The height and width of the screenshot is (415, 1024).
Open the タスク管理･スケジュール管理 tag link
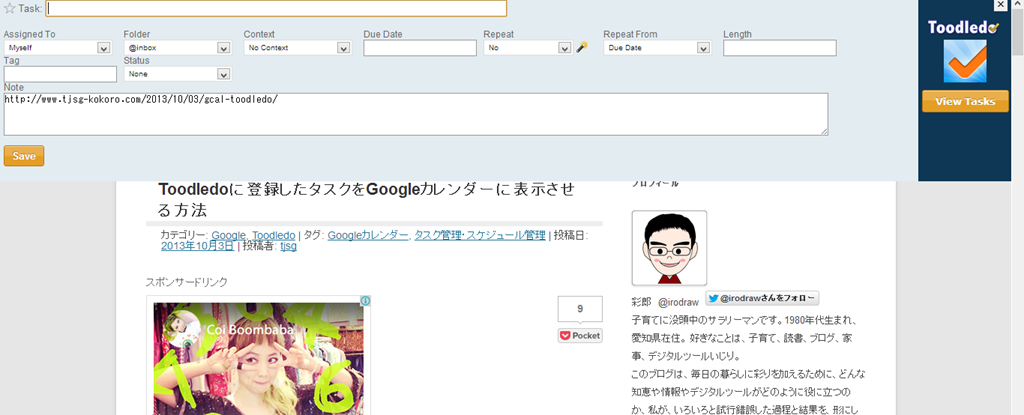tap(480, 235)
